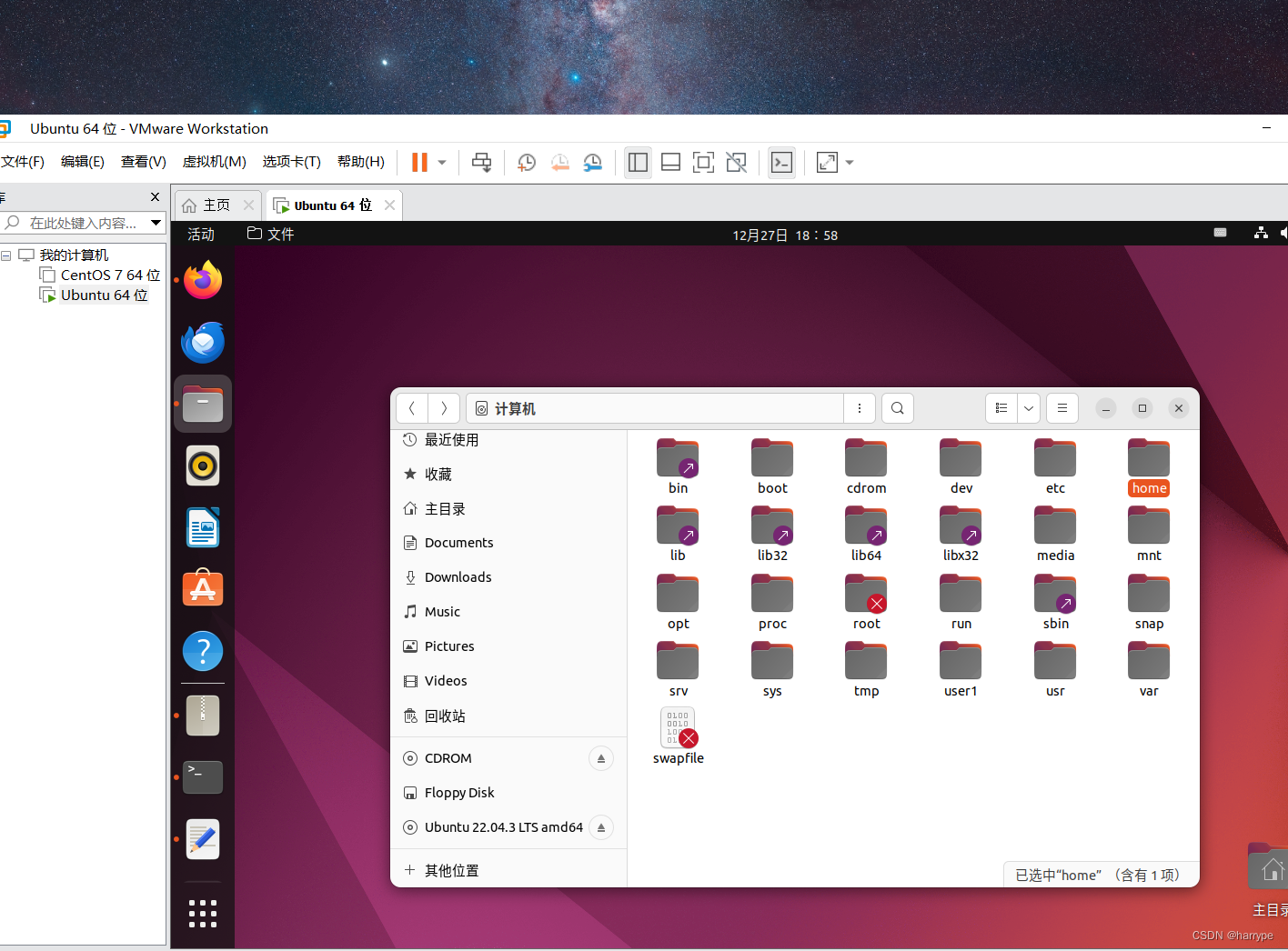
Task: Open the 虚拟机(M) menu
Action: (x=215, y=162)
